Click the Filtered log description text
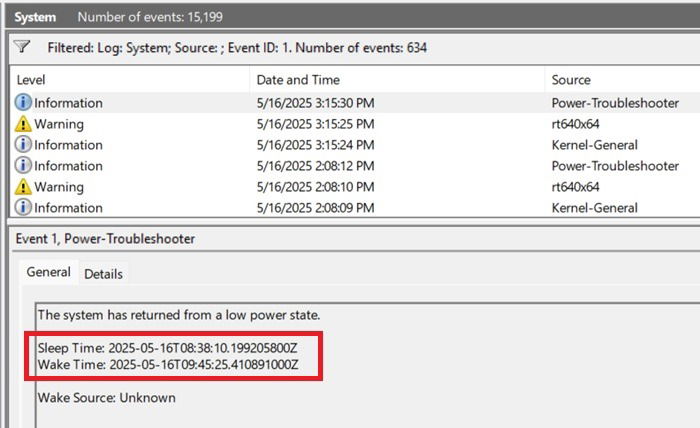This screenshot has height=428, width=700. (237, 48)
